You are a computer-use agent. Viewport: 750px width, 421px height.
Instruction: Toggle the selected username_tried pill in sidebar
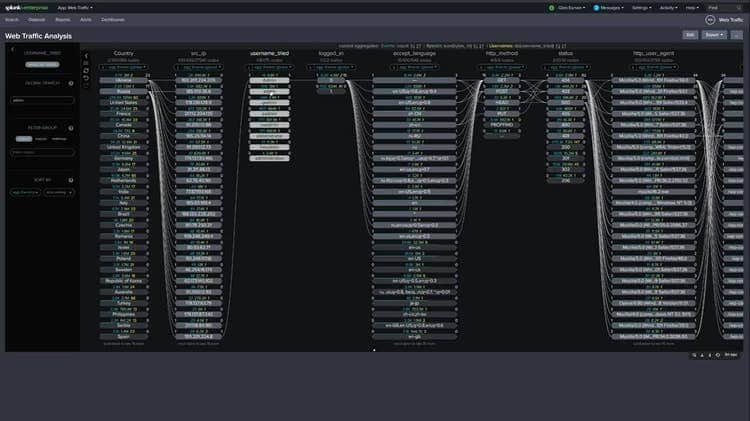pos(41,65)
